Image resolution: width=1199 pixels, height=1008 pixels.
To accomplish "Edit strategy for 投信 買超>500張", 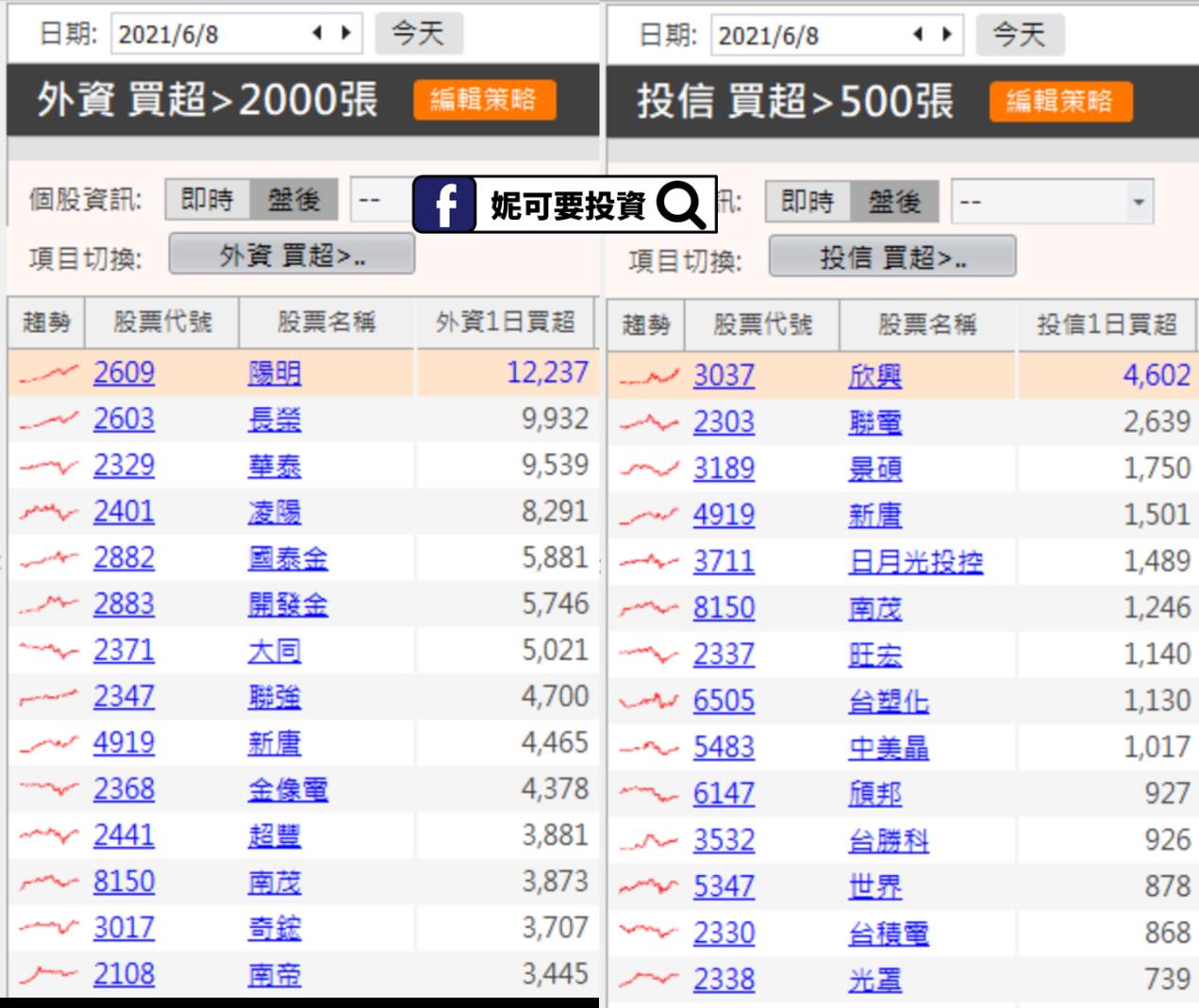I will pyautogui.click(x=1060, y=101).
